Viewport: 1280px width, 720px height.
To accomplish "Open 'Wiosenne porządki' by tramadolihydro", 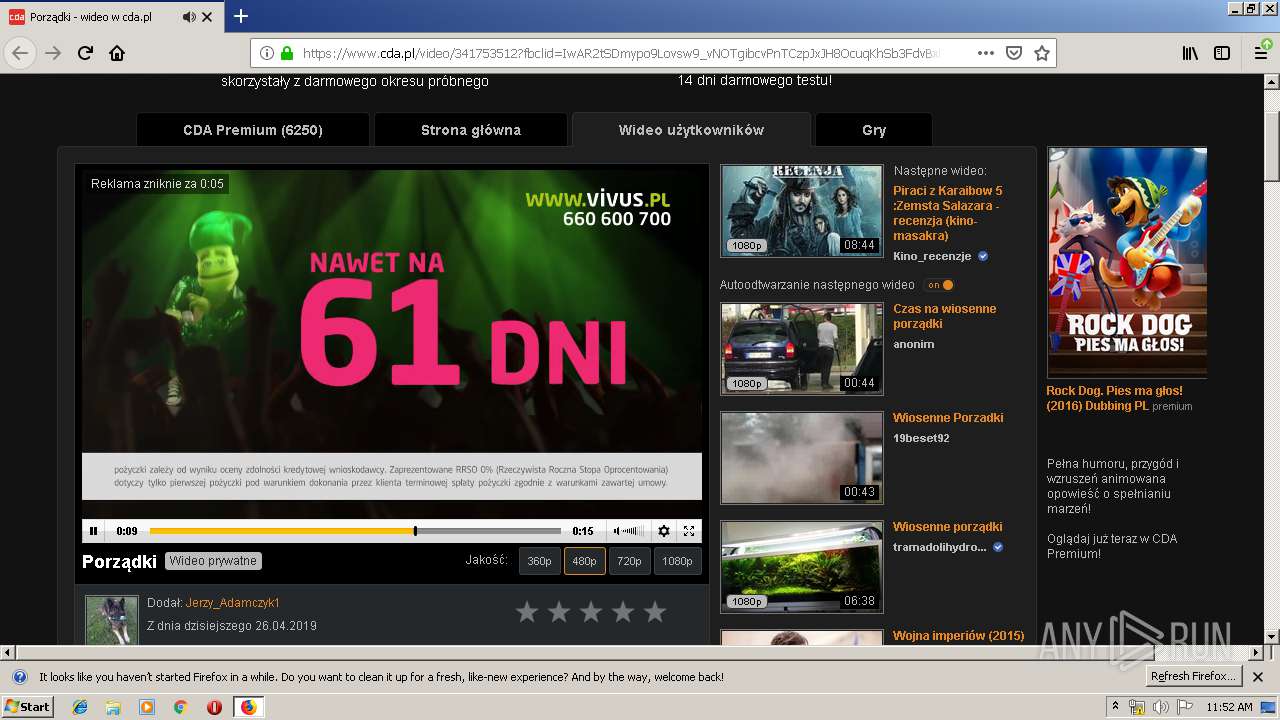I will point(947,527).
